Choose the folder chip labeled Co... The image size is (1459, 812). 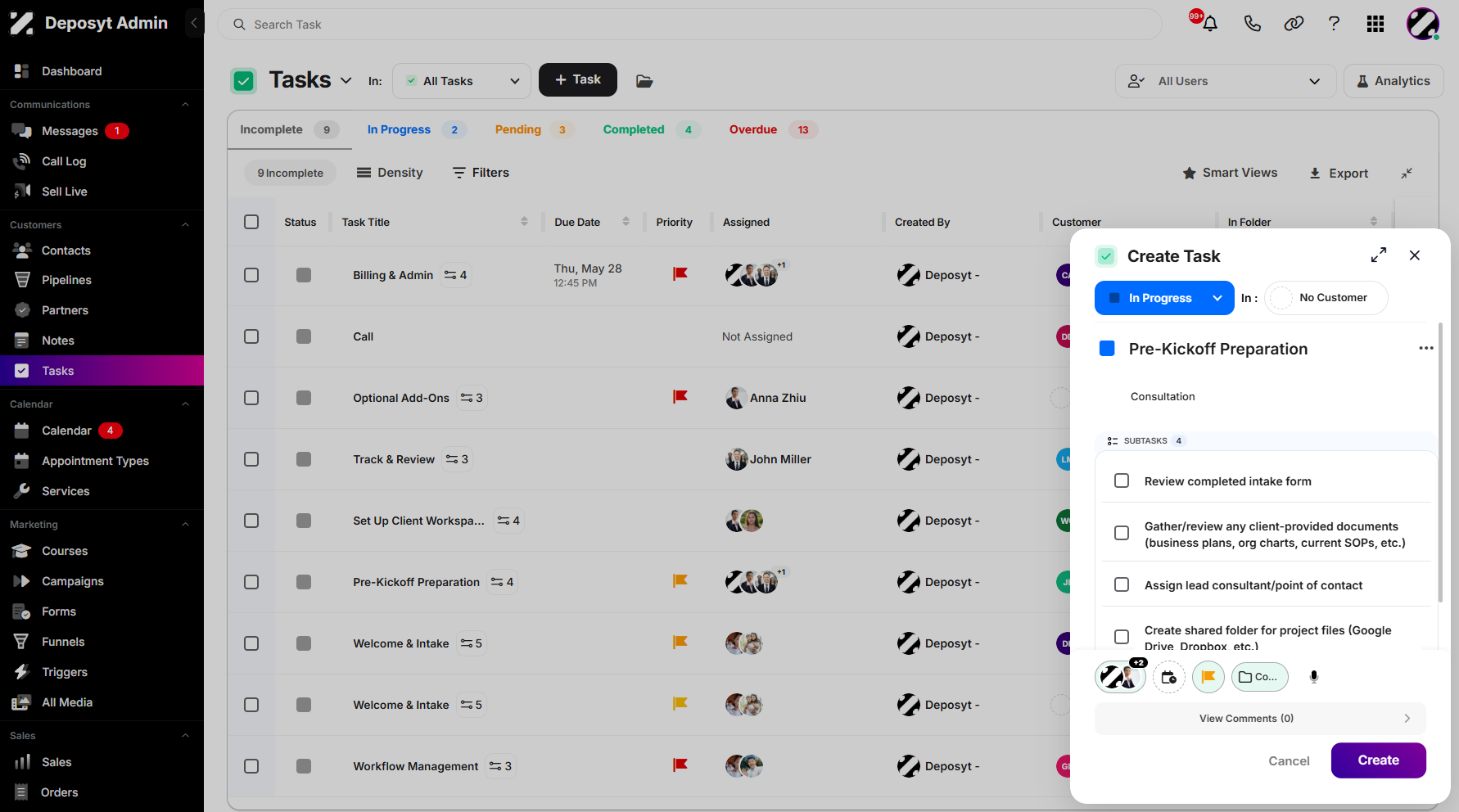pyautogui.click(x=1260, y=677)
